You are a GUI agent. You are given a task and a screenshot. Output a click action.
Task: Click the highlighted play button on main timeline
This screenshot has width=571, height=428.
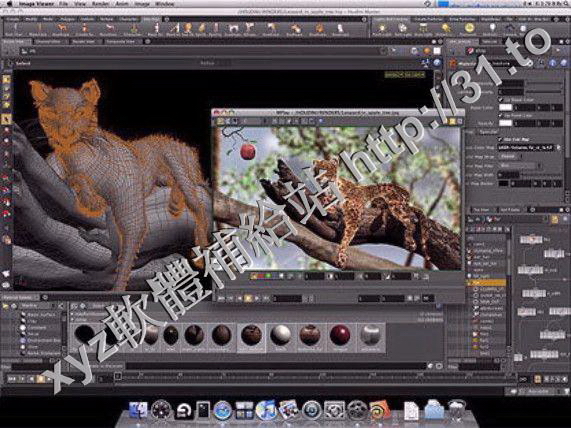[40, 379]
